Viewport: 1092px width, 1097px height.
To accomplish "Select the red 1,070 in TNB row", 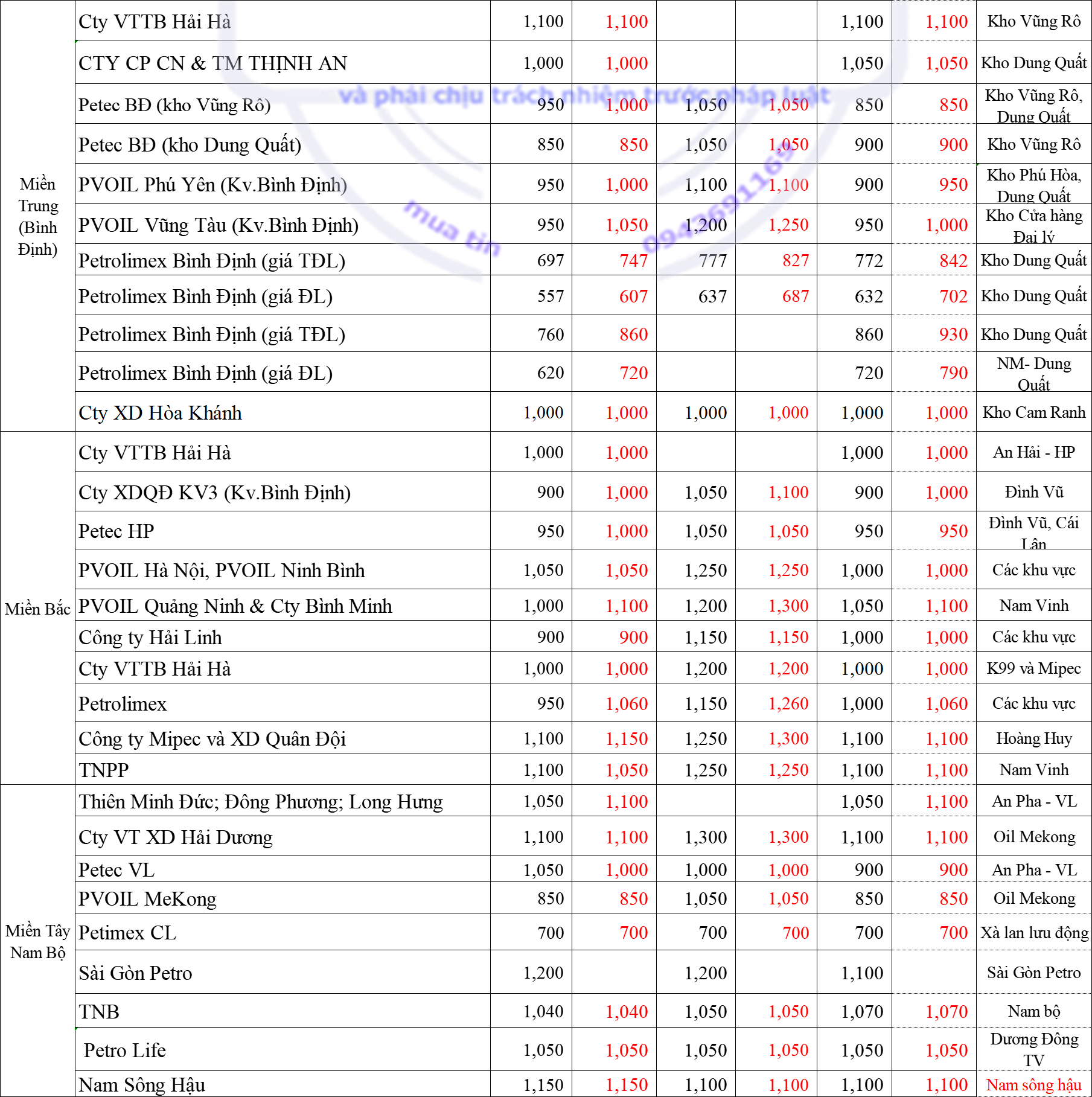I will [946, 1012].
